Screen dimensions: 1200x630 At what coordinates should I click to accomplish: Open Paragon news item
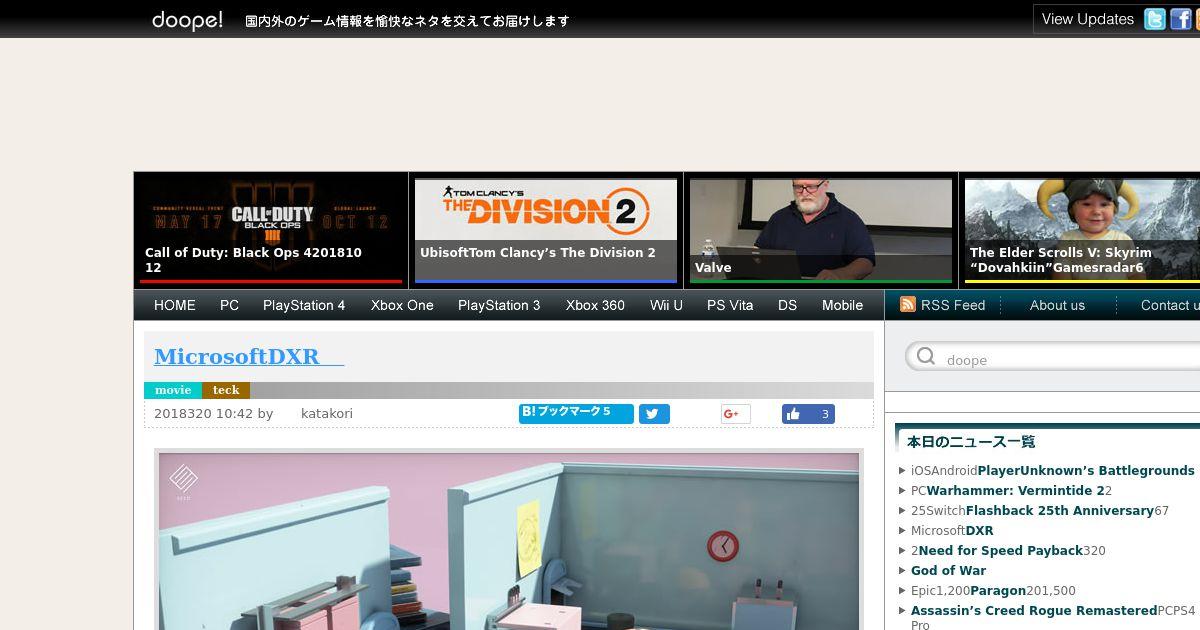[993, 590]
